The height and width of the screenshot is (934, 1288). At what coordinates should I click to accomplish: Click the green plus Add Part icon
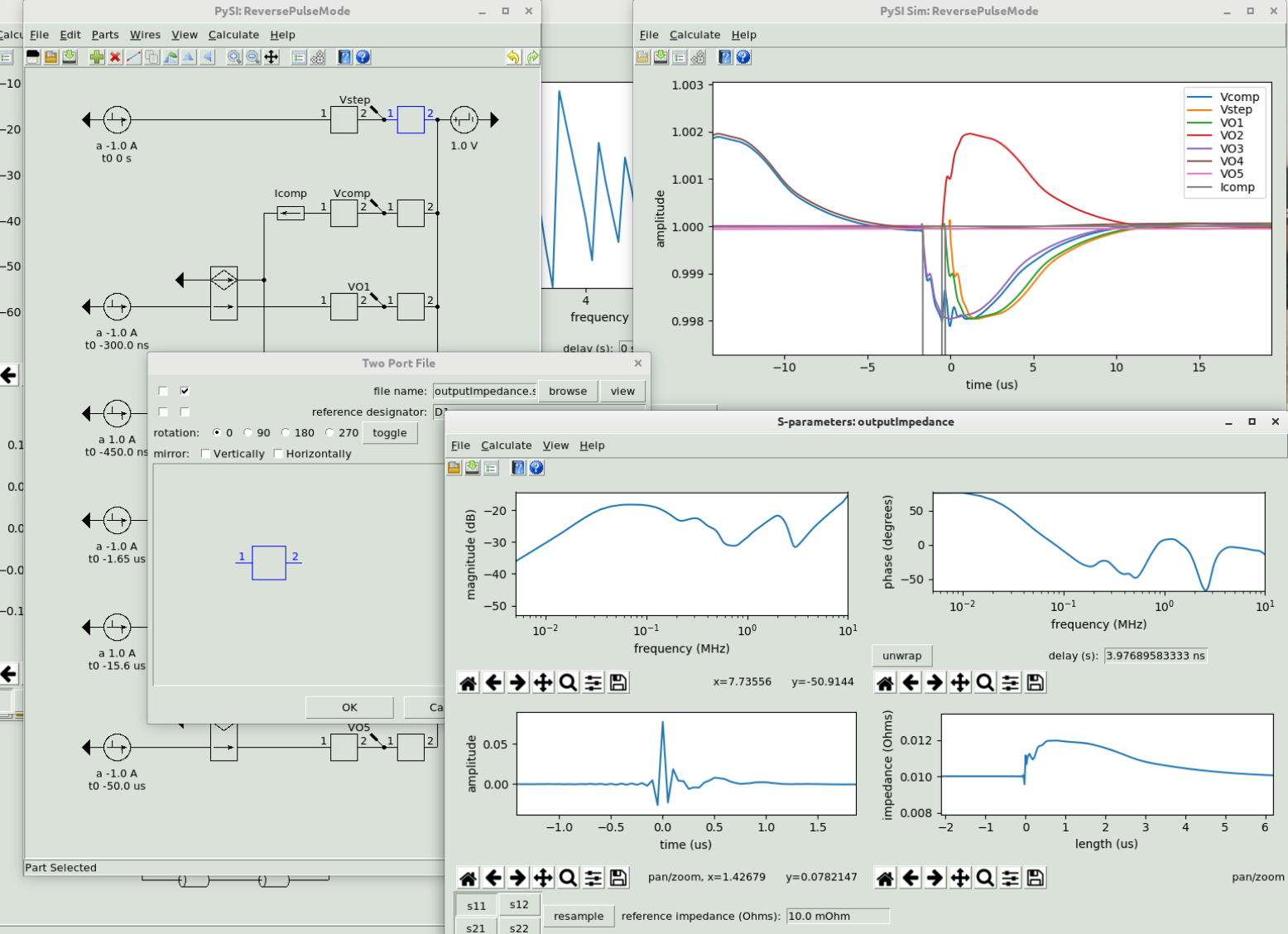pyautogui.click(x=97, y=57)
